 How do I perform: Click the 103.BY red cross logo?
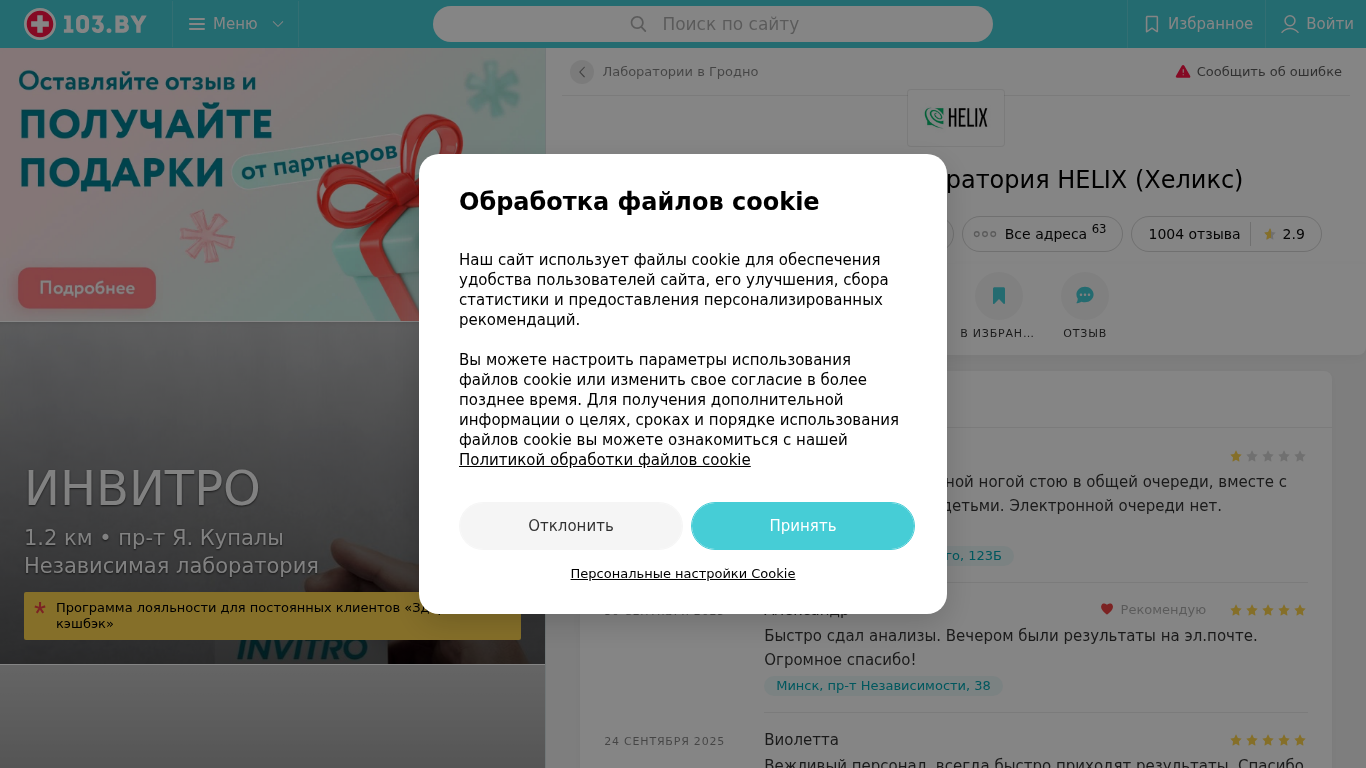click(40, 24)
